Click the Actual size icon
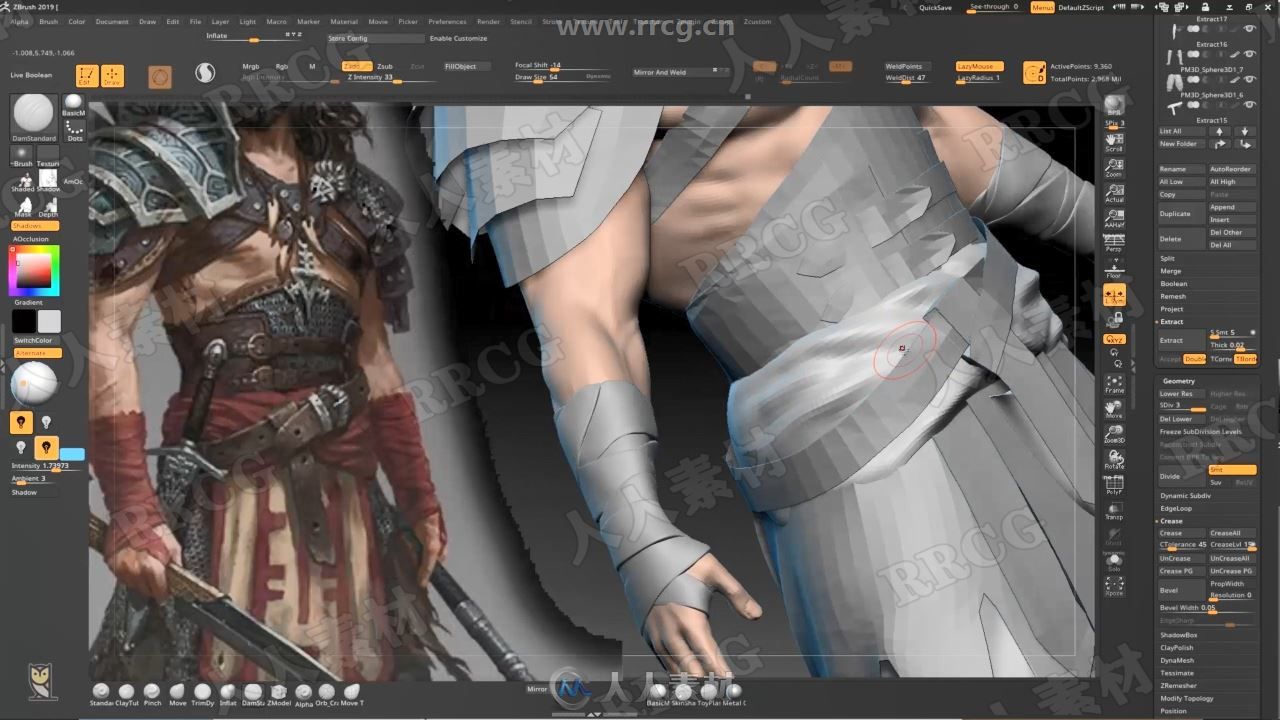Viewport: 1280px width, 720px height. point(1114,192)
